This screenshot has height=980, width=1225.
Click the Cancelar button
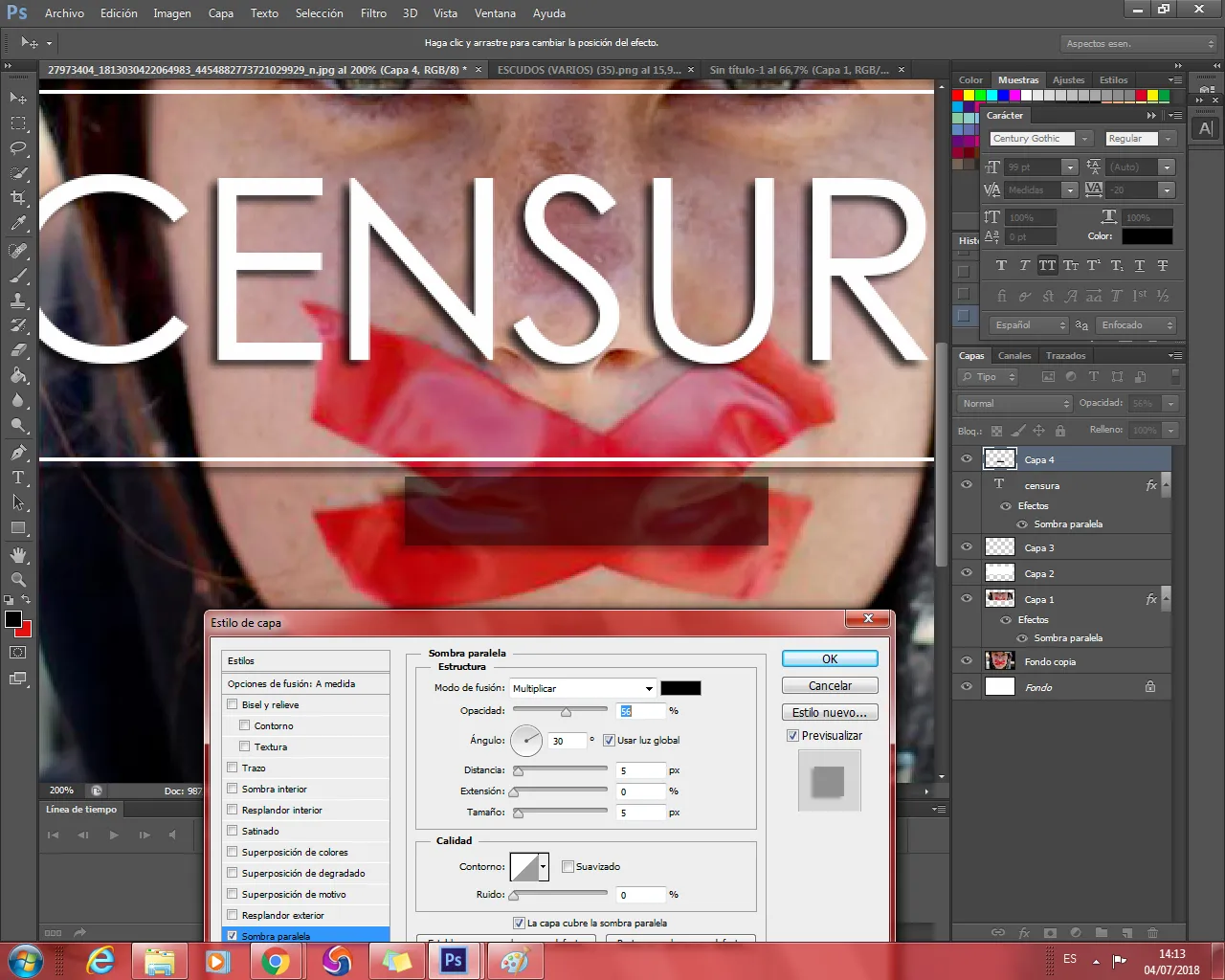click(830, 686)
